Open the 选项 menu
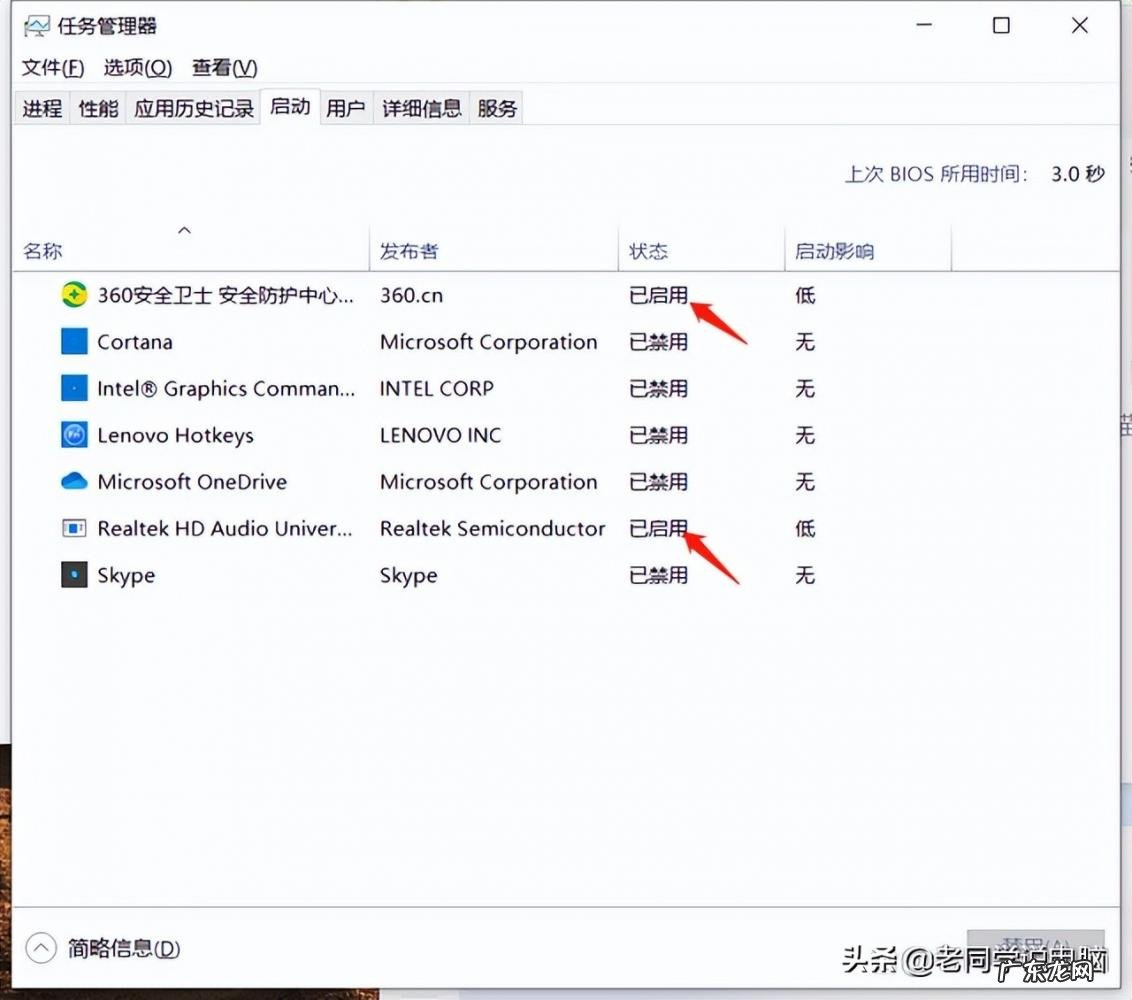Image resolution: width=1132 pixels, height=1000 pixels. tap(137, 68)
